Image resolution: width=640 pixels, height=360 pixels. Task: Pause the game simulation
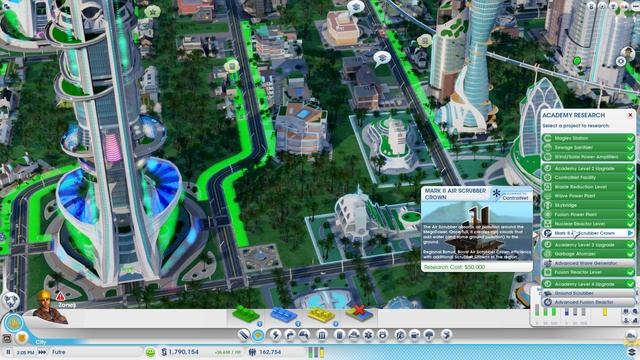8,352
